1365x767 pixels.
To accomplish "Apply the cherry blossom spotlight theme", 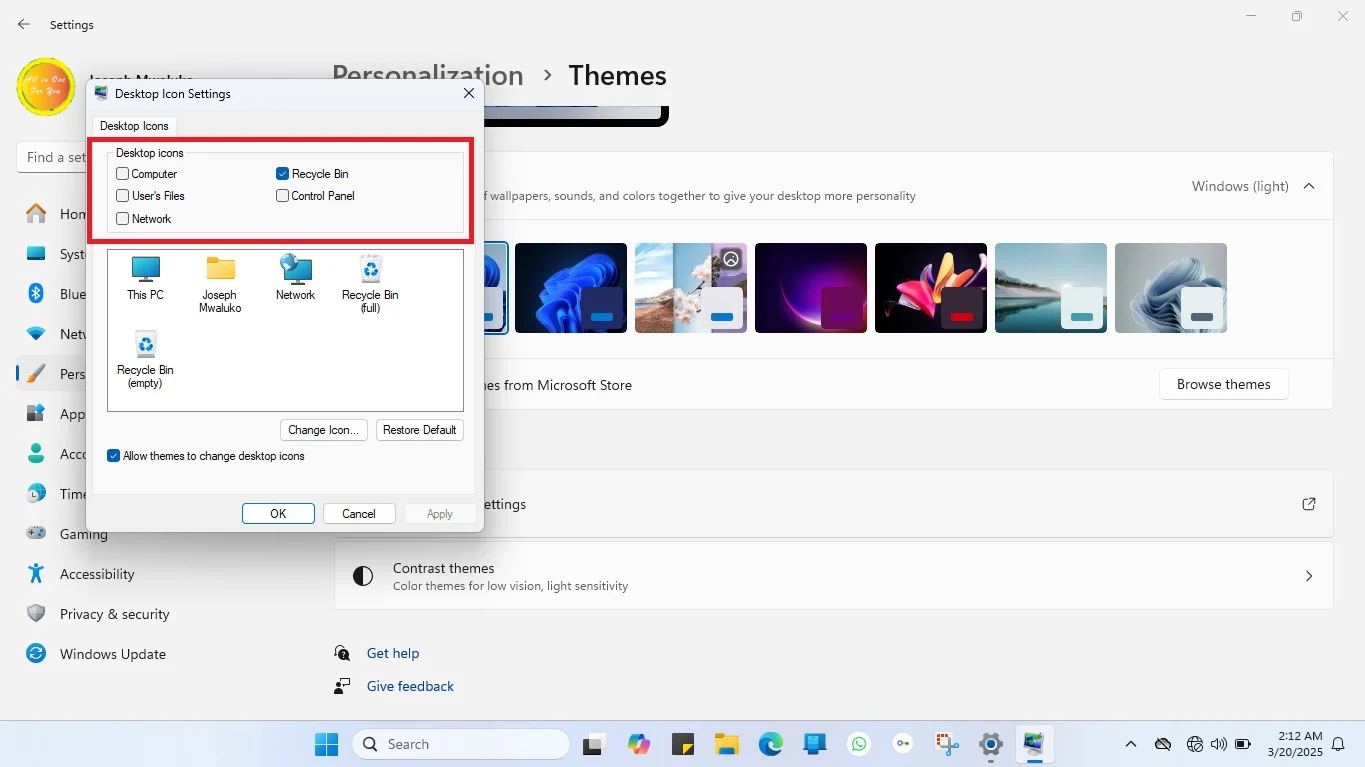I will pyautogui.click(x=691, y=288).
